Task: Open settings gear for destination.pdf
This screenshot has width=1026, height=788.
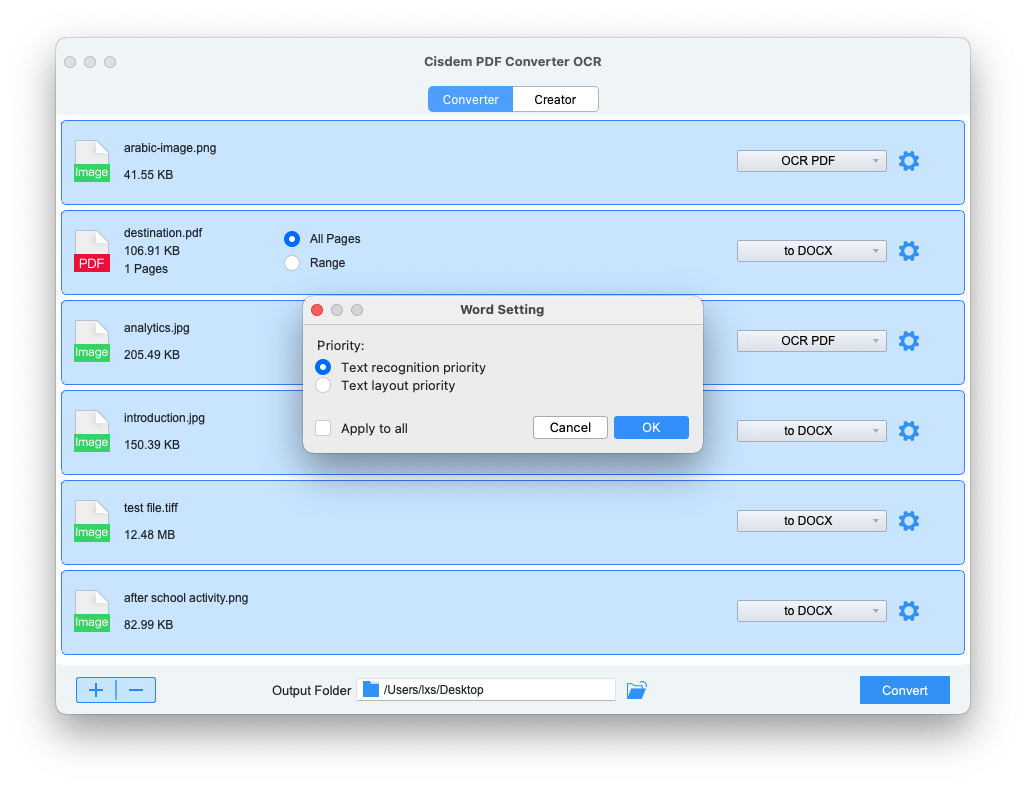Action: tap(908, 251)
